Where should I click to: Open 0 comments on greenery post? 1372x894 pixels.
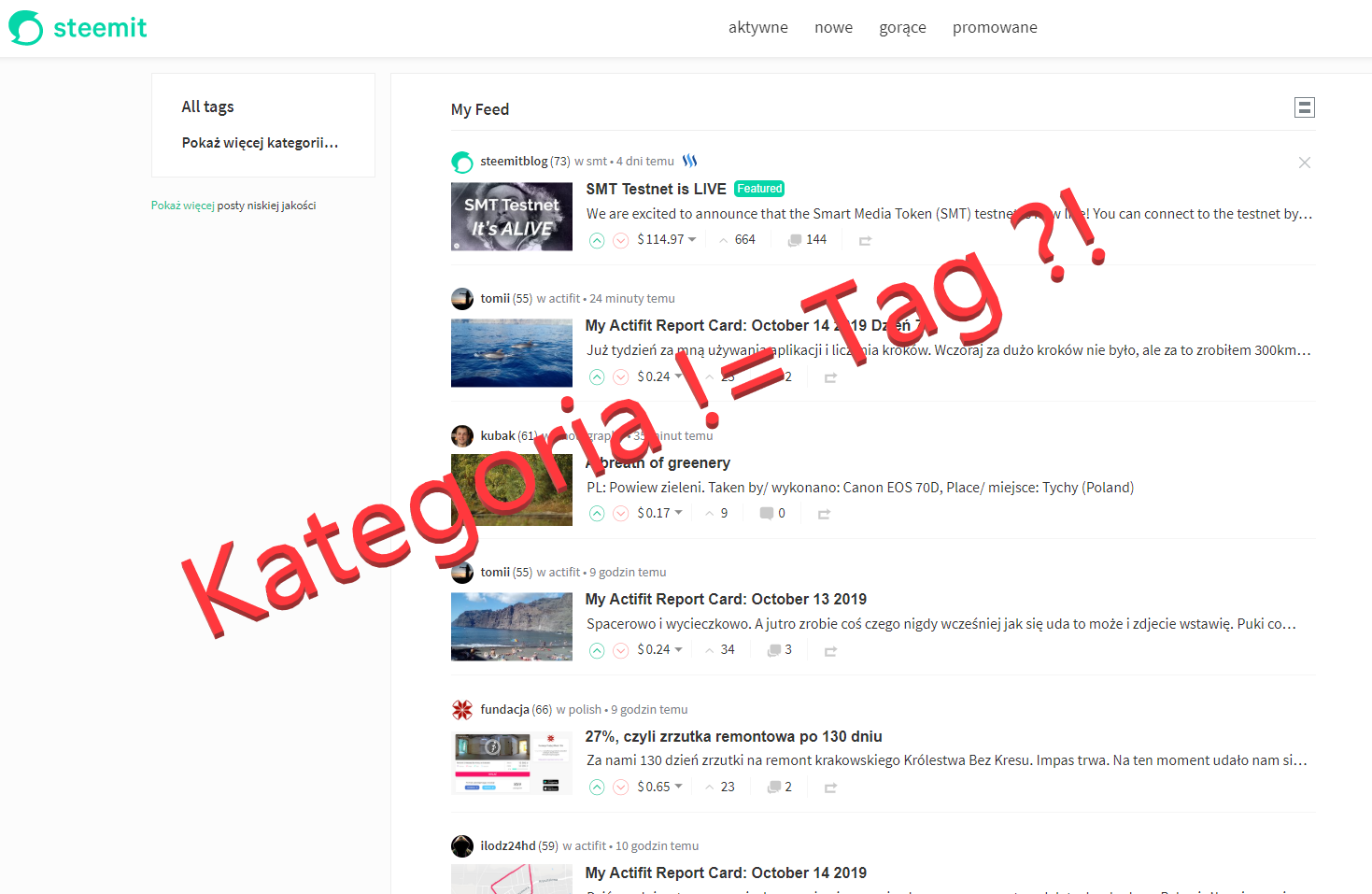[x=772, y=514]
